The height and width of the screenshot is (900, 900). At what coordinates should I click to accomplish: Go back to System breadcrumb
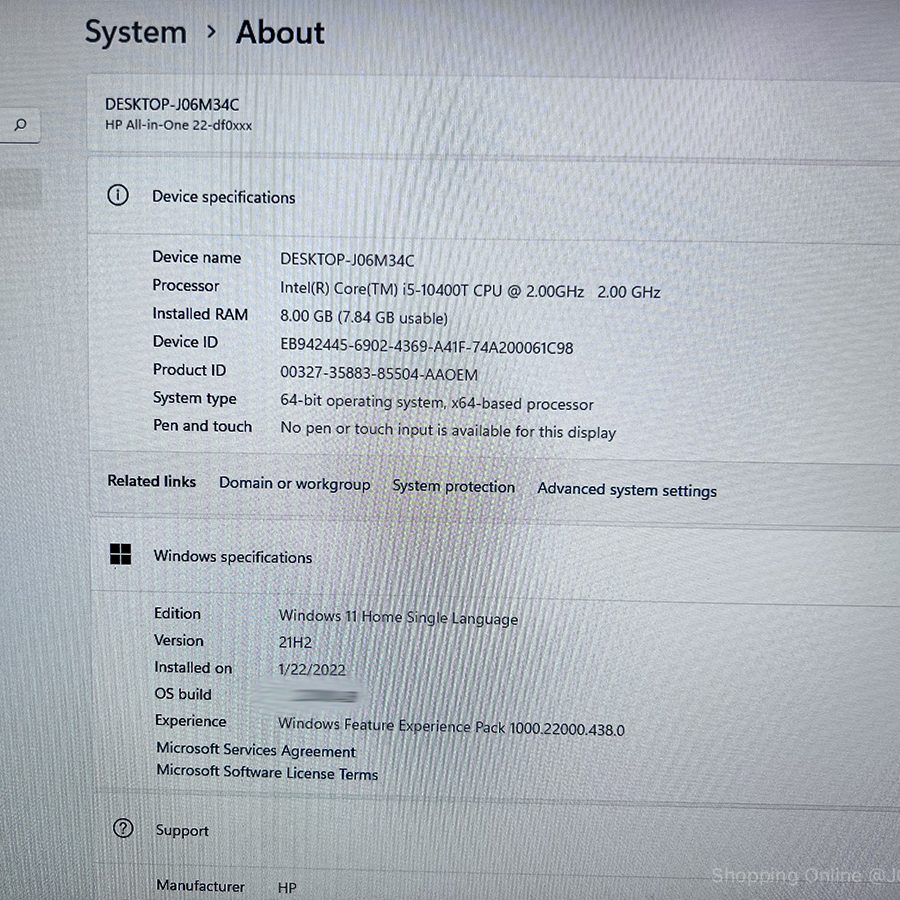[136, 32]
